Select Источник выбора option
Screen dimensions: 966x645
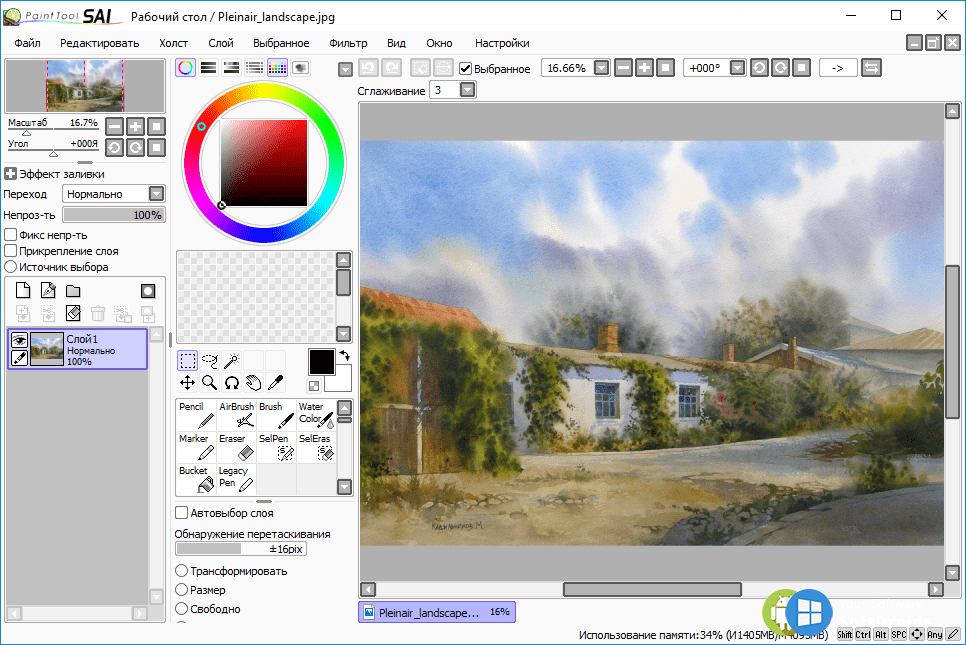(10, 267)
